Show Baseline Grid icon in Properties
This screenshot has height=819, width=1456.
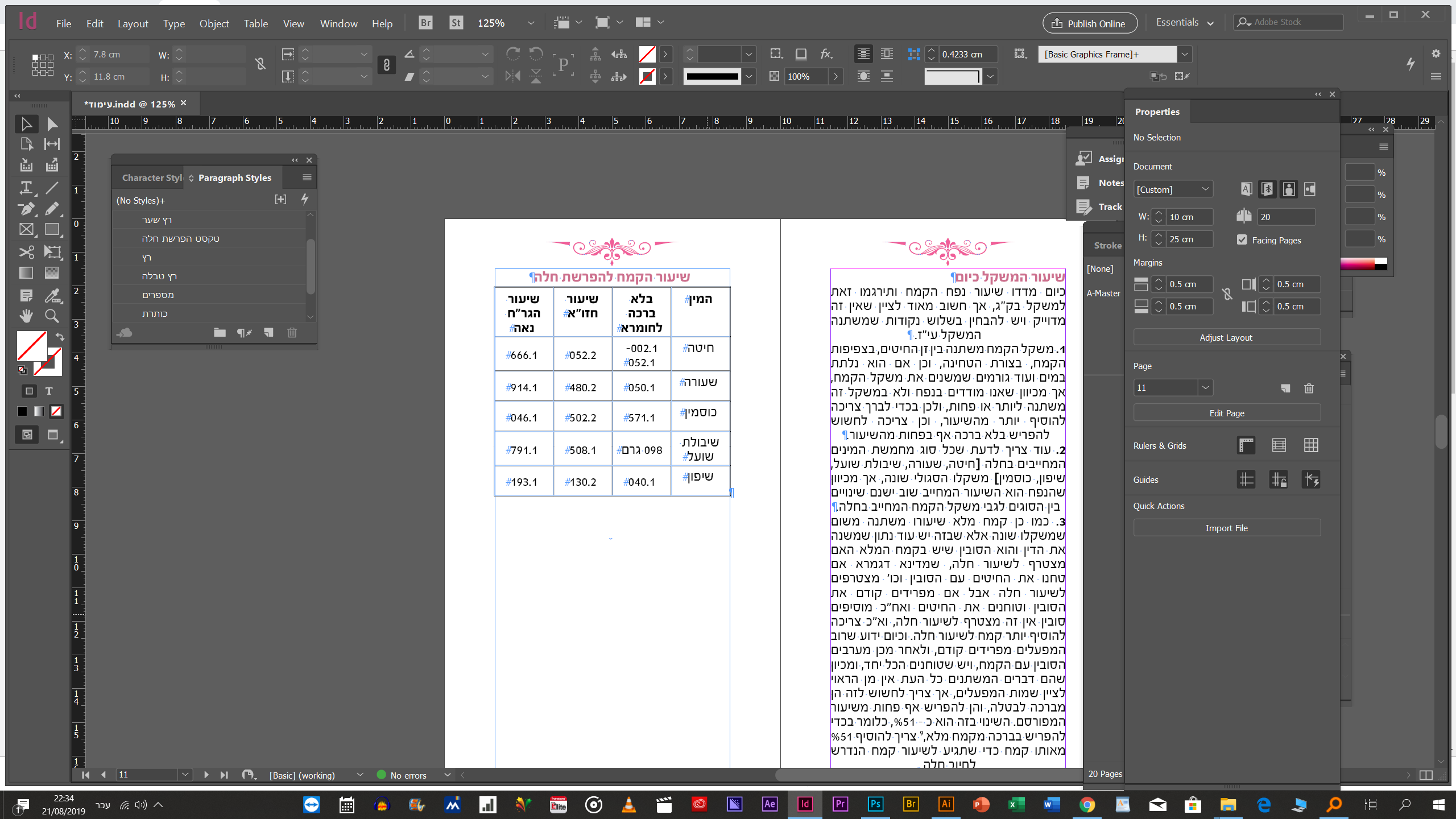1279,445
